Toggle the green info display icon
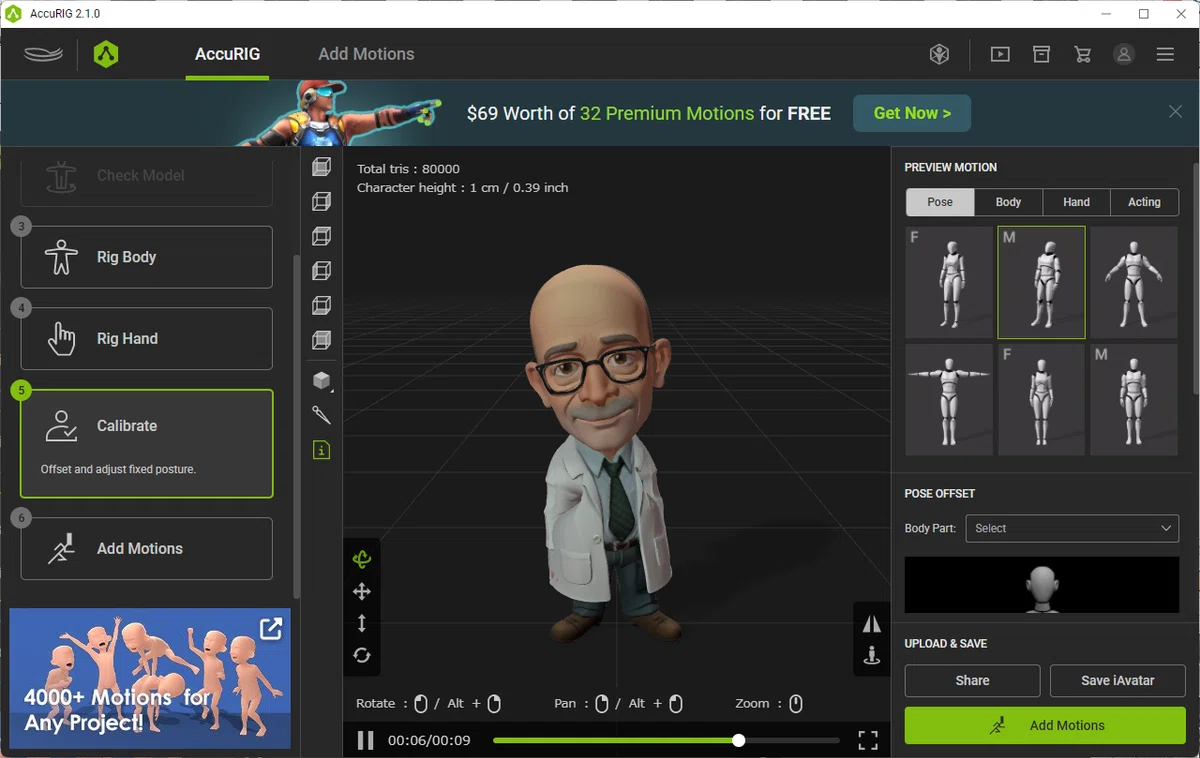Viewport: 1200px width, 758px height. (x=321, y=450)
